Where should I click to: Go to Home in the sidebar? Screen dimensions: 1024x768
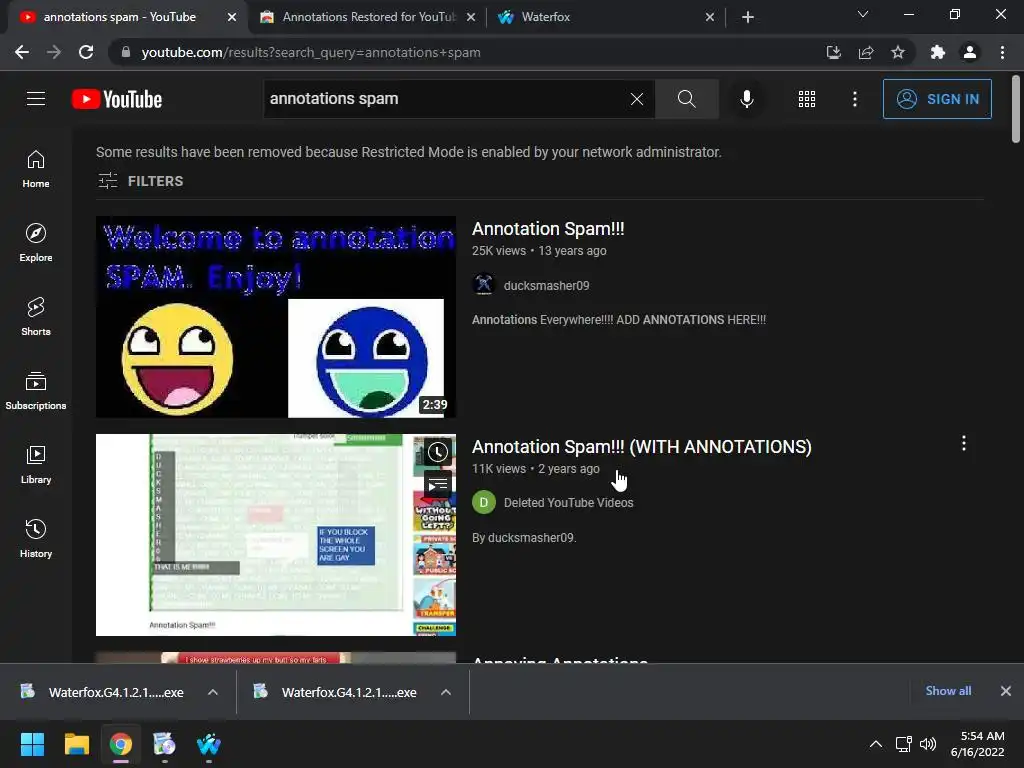click(36, 168)
